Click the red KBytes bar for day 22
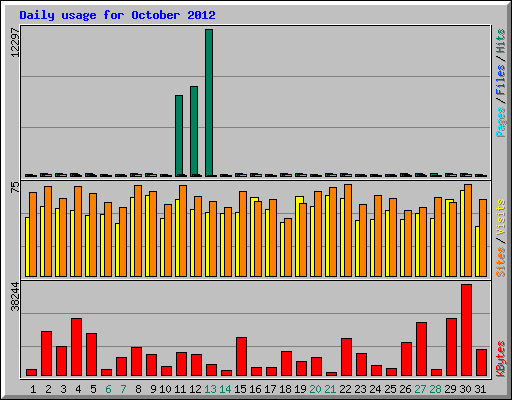Screen dimensions: 512x400 tap(346, 357)
